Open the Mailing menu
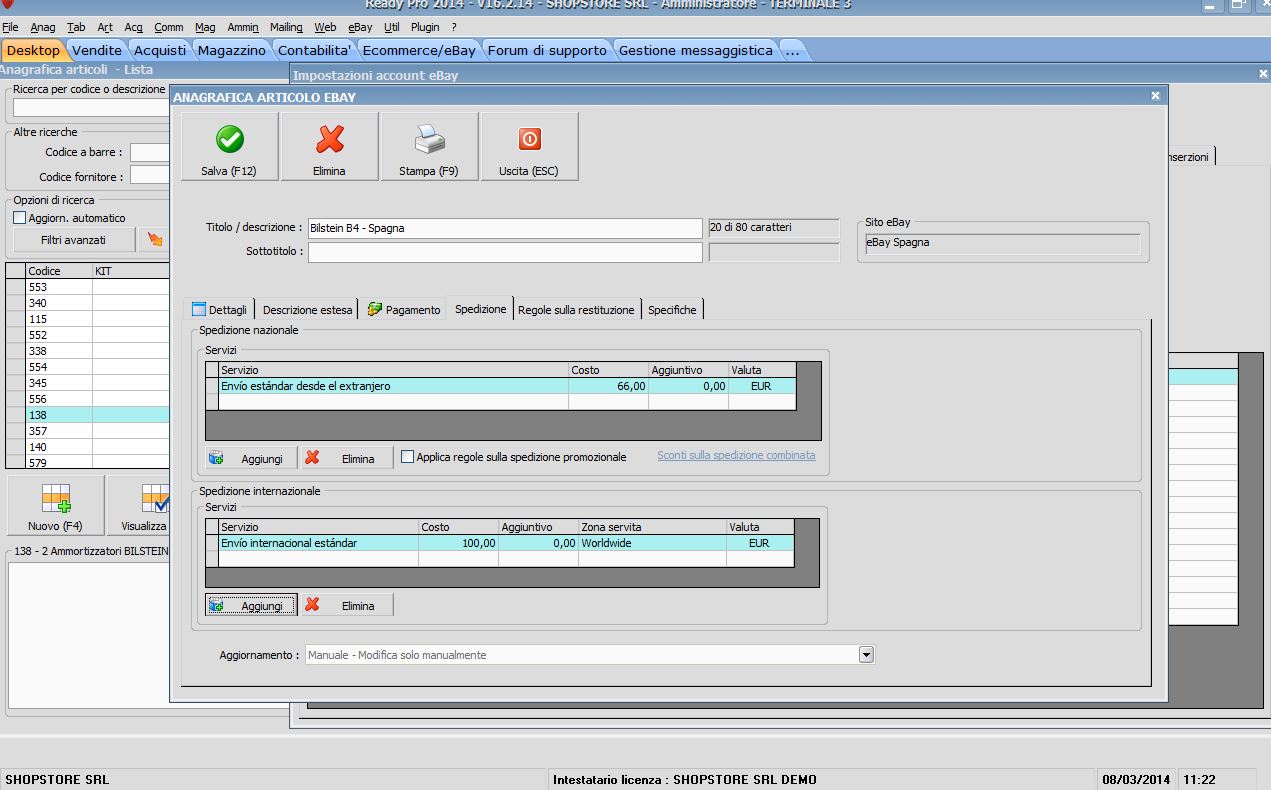 [x=286, y=27]
